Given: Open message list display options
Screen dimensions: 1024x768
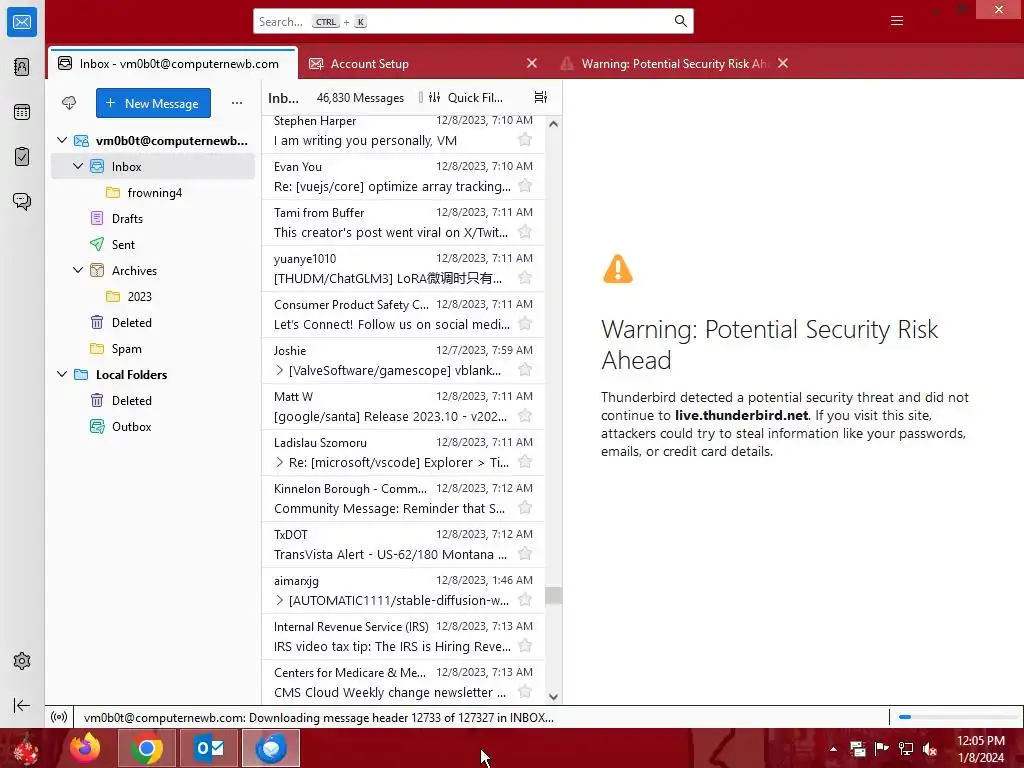Looking at the screenshot, I should [x=541, y=97].
